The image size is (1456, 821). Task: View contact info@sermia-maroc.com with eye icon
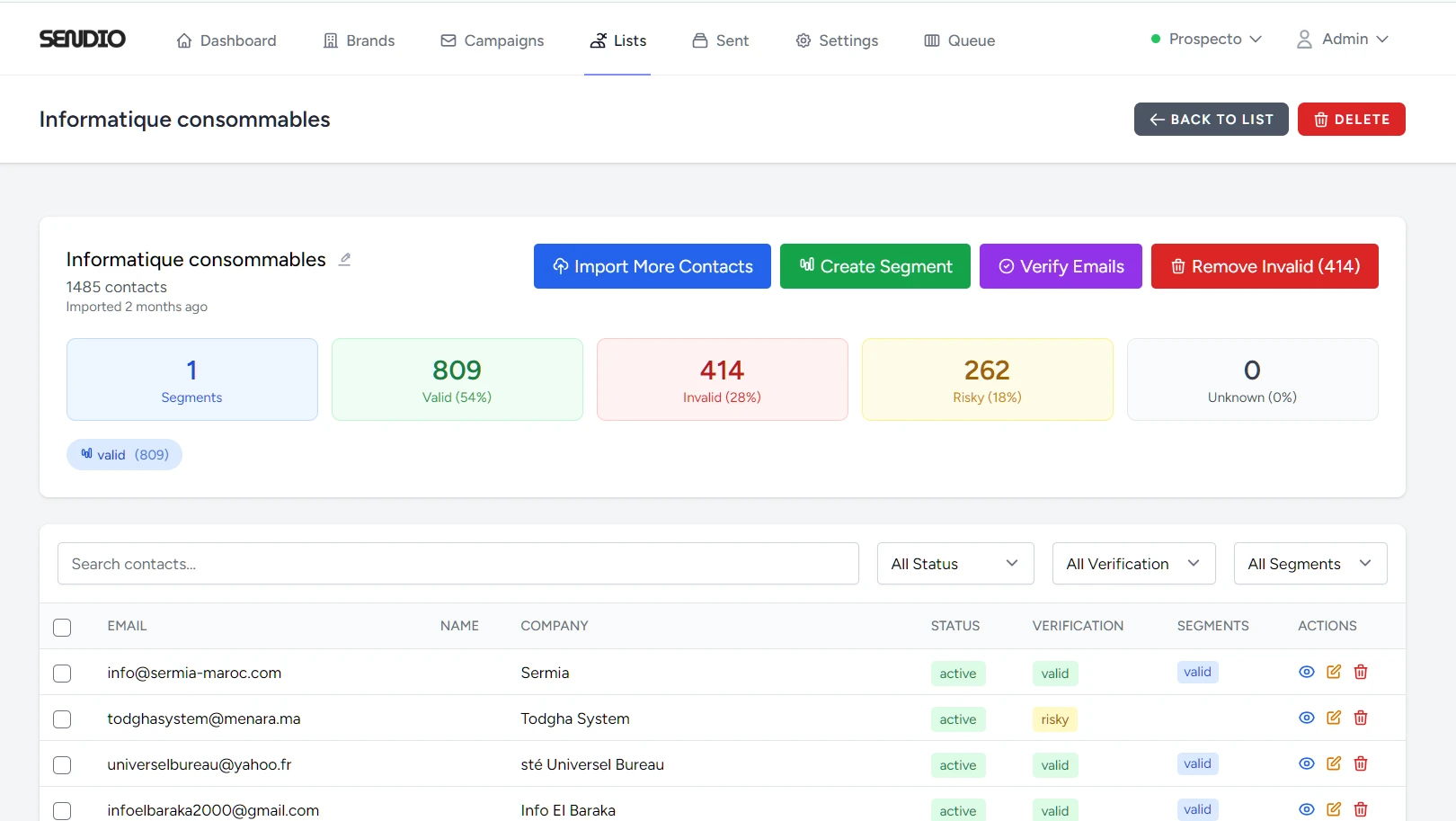(1307, 672)
